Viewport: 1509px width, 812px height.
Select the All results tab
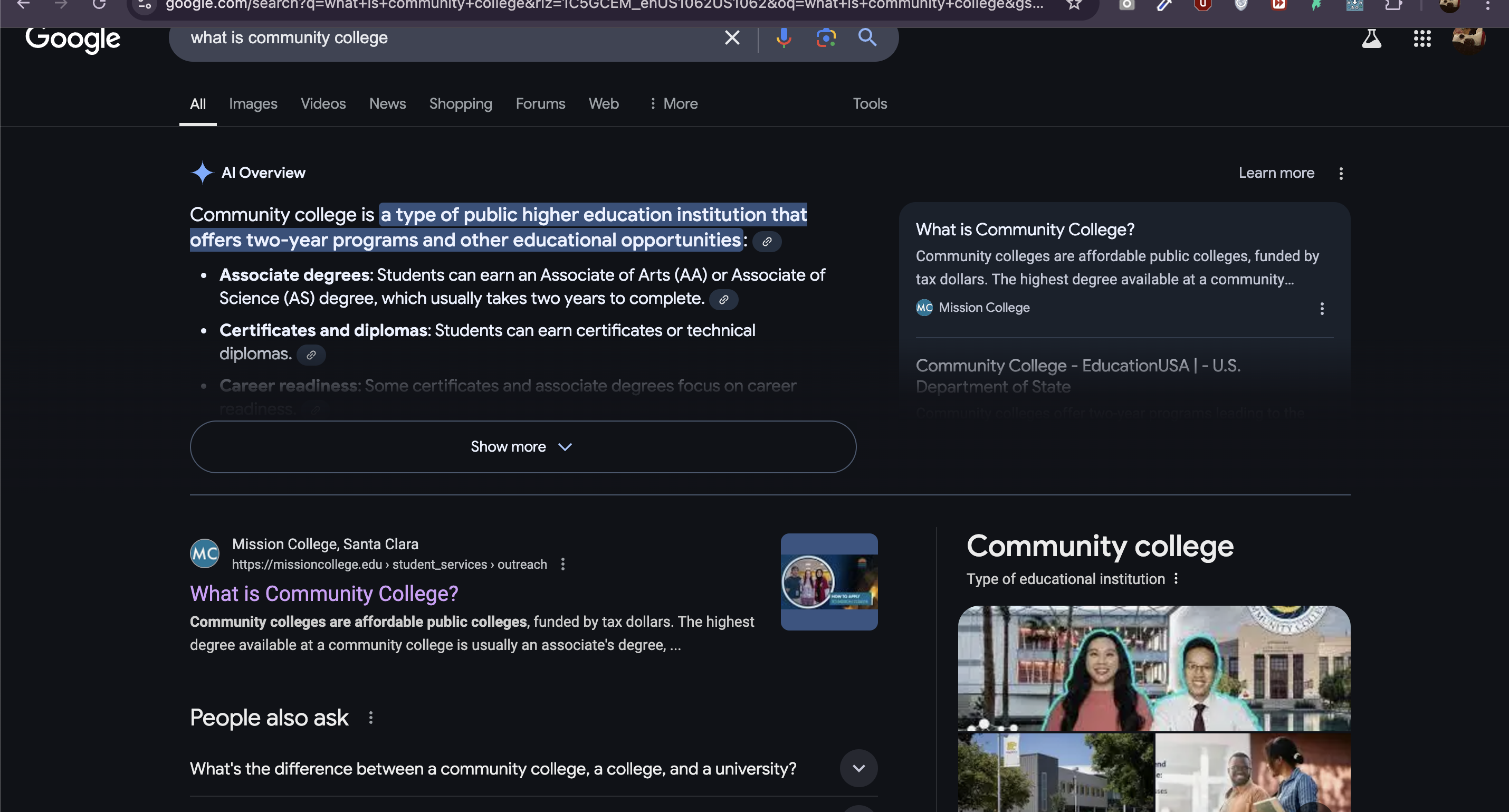point(197,104)
